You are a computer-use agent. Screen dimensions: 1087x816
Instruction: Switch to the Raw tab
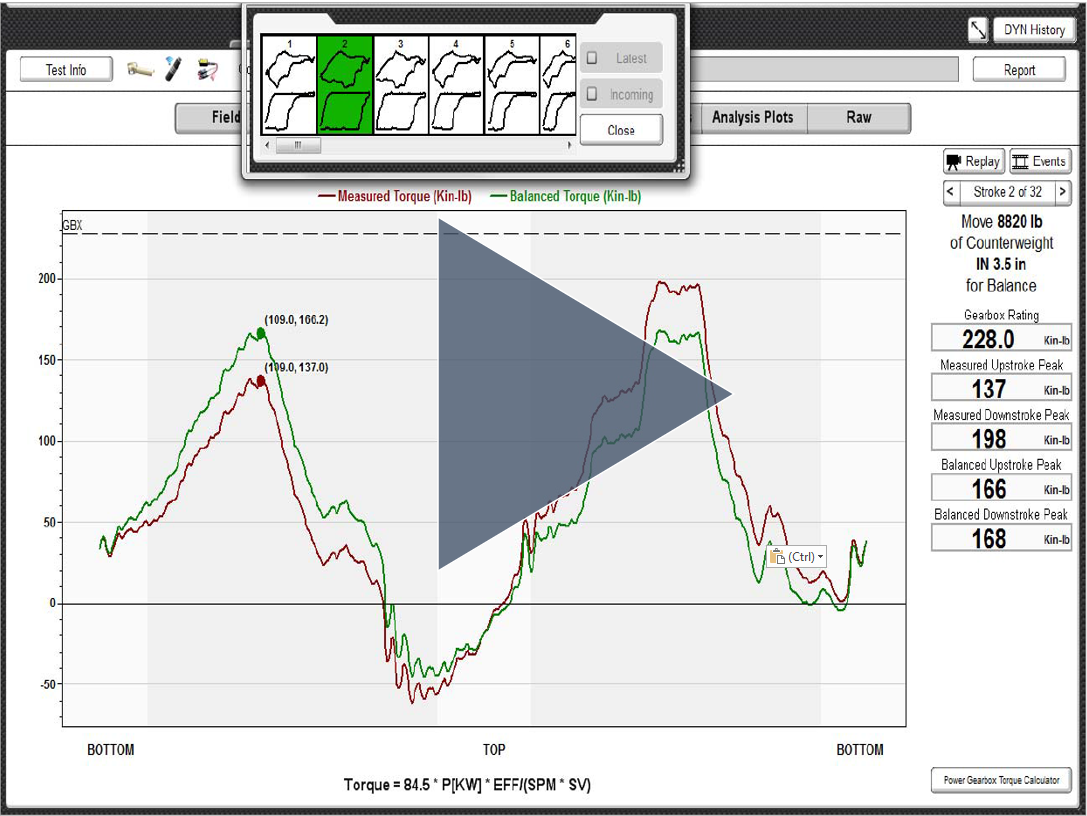click(859, 118)
